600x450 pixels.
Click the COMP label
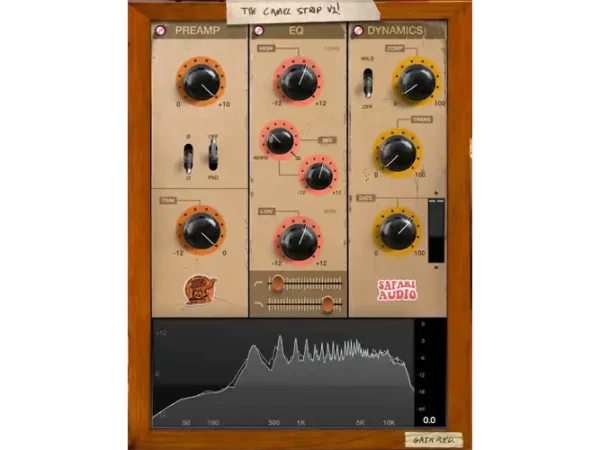395,48
